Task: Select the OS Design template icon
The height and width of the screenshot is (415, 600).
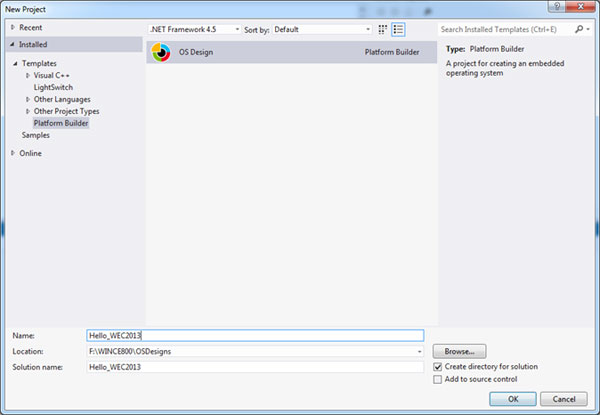Action: click(161, 52)
